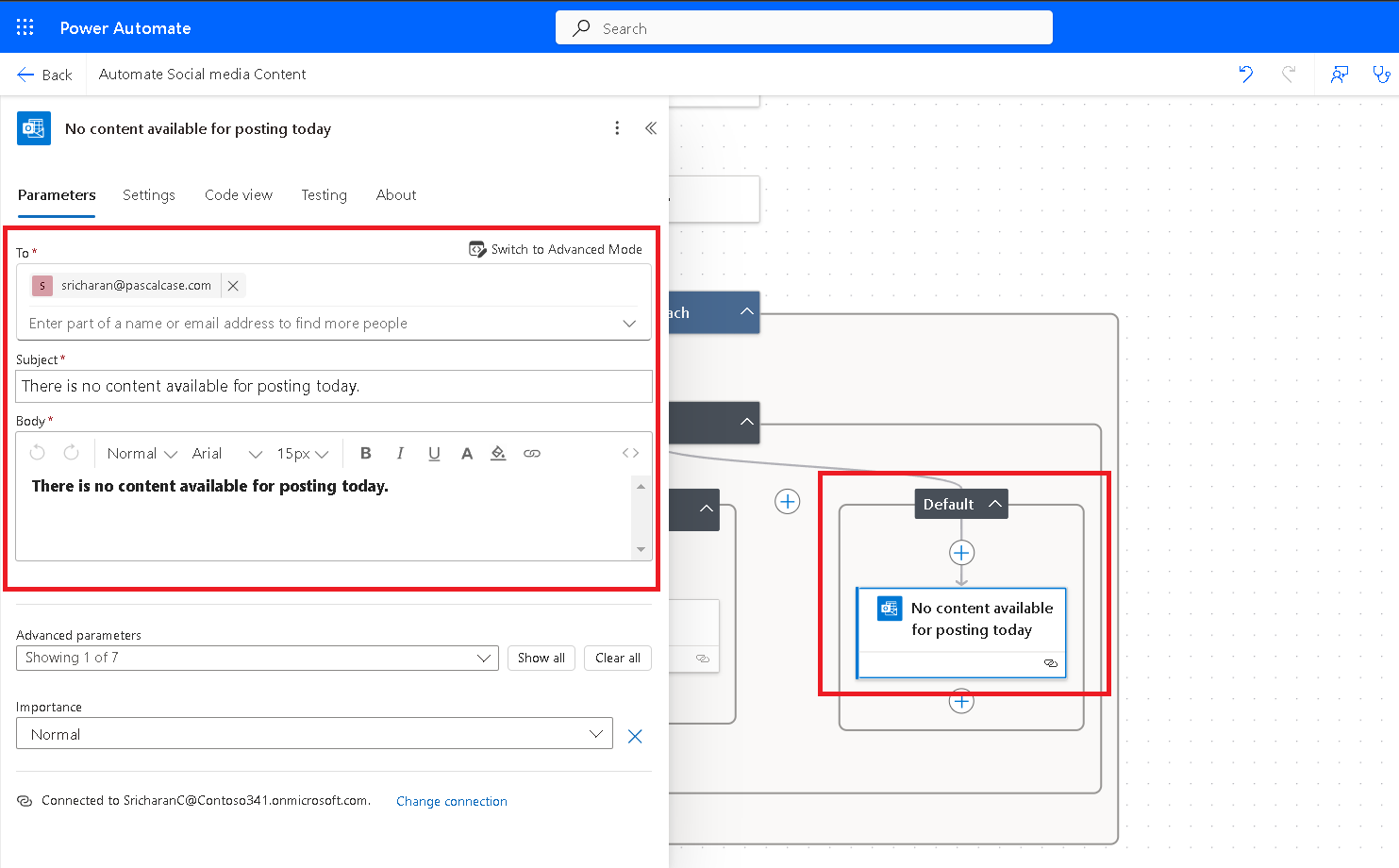This screenshot has height=868, width=1399.
Task: Toggle bold formatting in body editor
Action: 366,454
